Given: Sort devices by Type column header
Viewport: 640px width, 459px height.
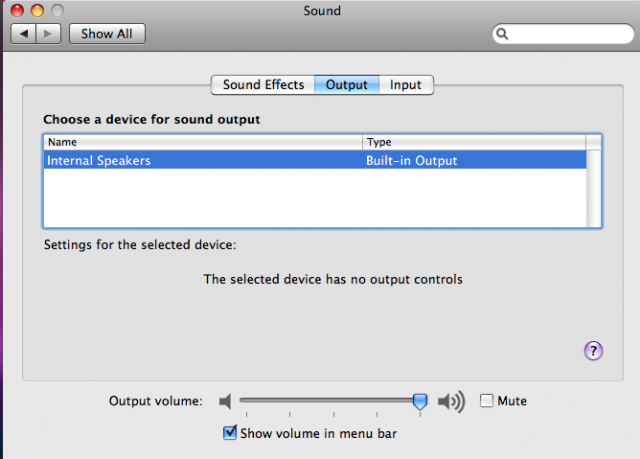Looking at the screenshot, I should [474, 142].
